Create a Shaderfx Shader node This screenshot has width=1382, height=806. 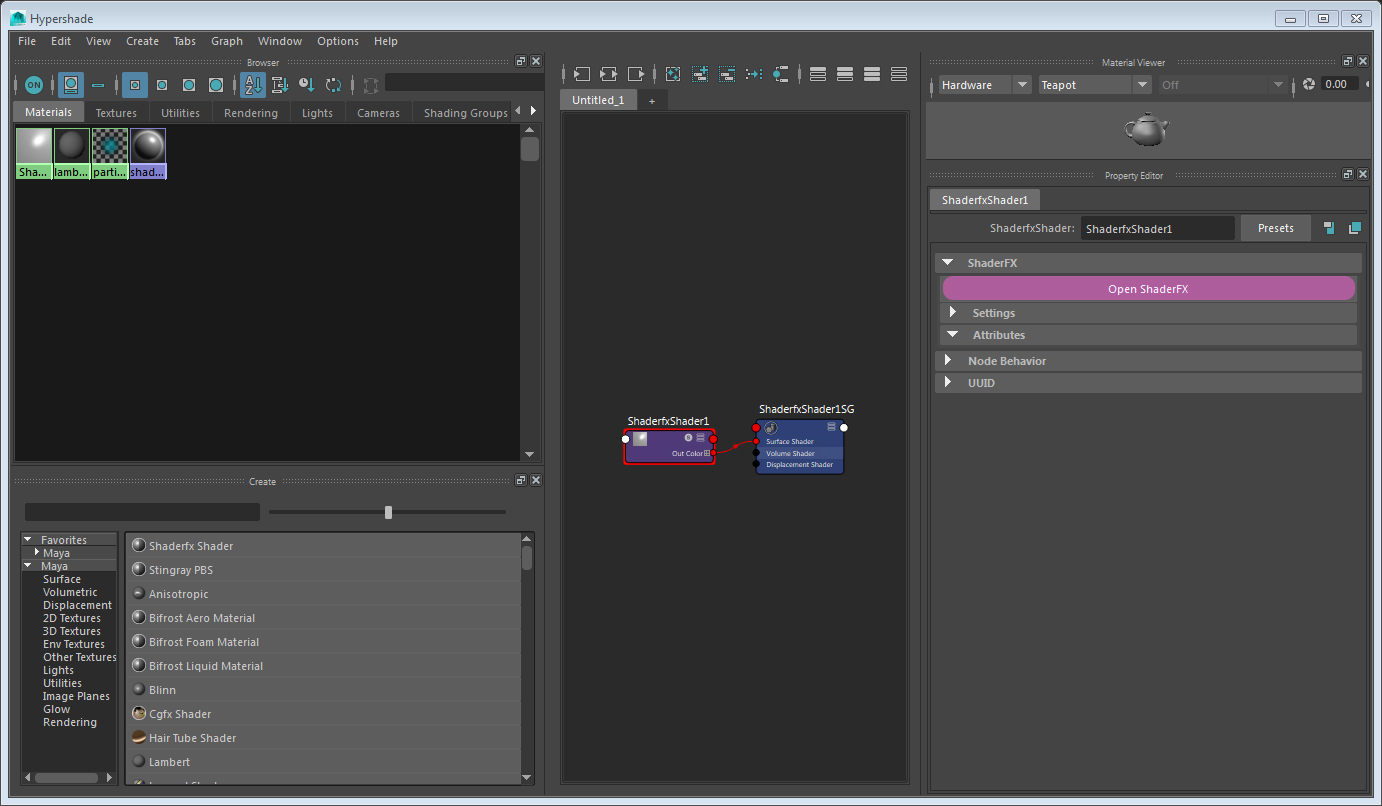[325, 546]
